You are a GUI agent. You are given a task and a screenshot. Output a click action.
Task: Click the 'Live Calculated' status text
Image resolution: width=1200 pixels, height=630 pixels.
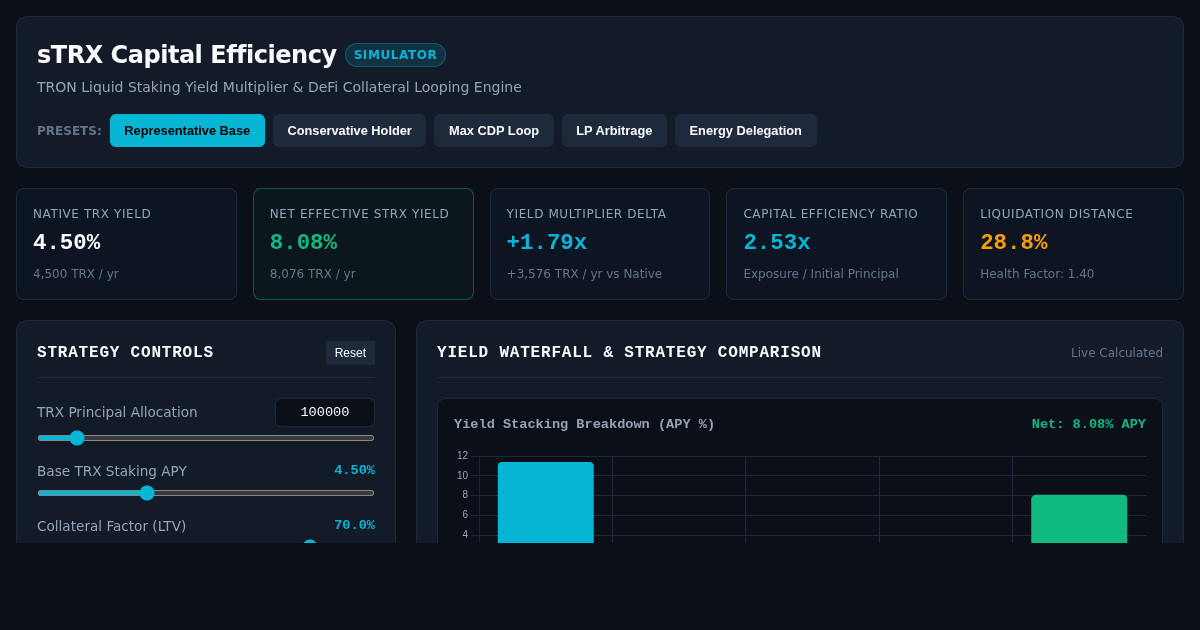1117,353
